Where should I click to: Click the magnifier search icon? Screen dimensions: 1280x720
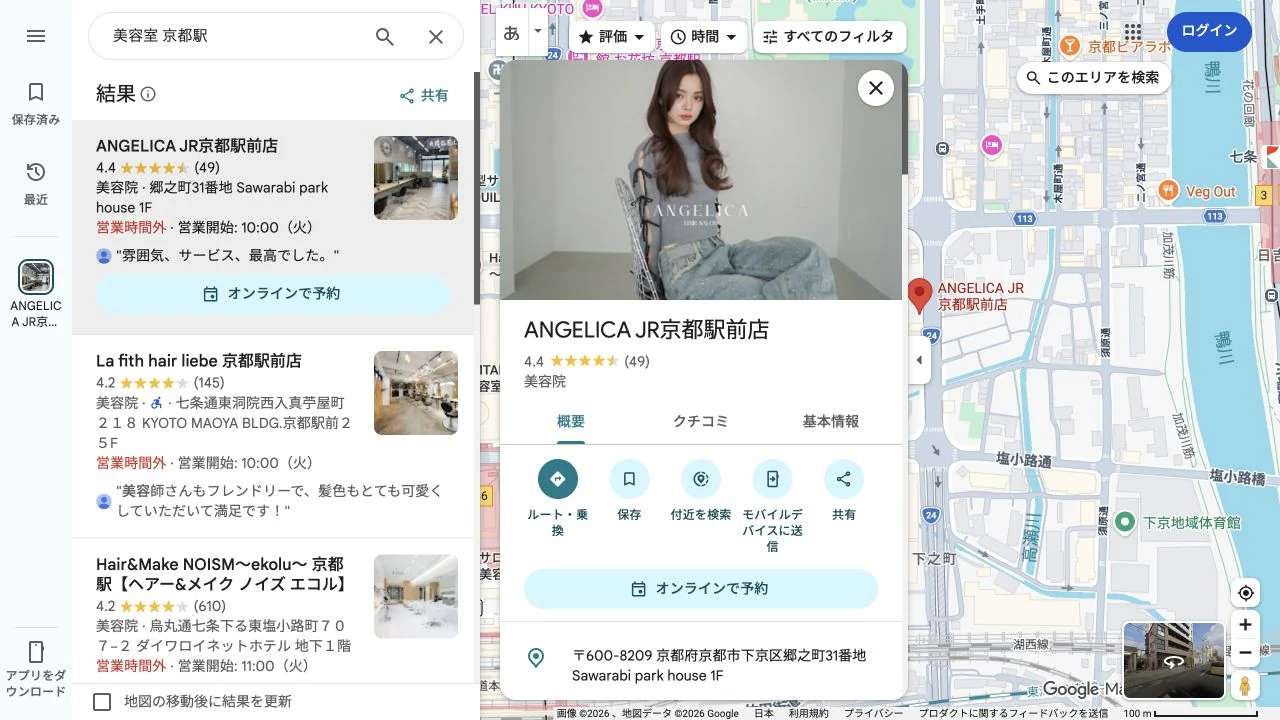click(x=385, y=37)
